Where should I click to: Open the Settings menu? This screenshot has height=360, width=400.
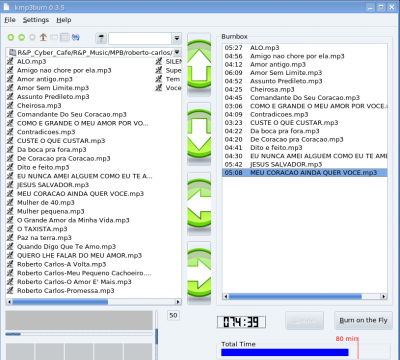36,20
